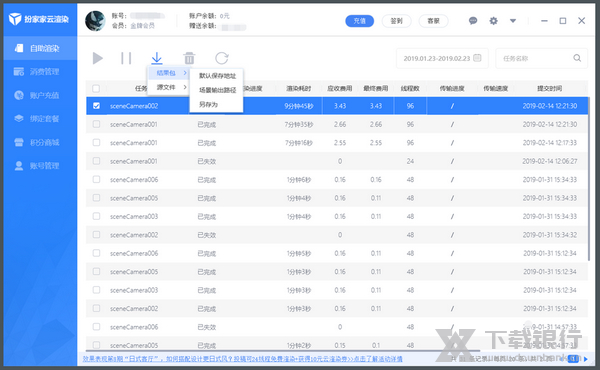Image resolution: width=600 pixels, height=370 pixels.
Task: Refresh the task list with refresh icon
Action: [222, 58]
